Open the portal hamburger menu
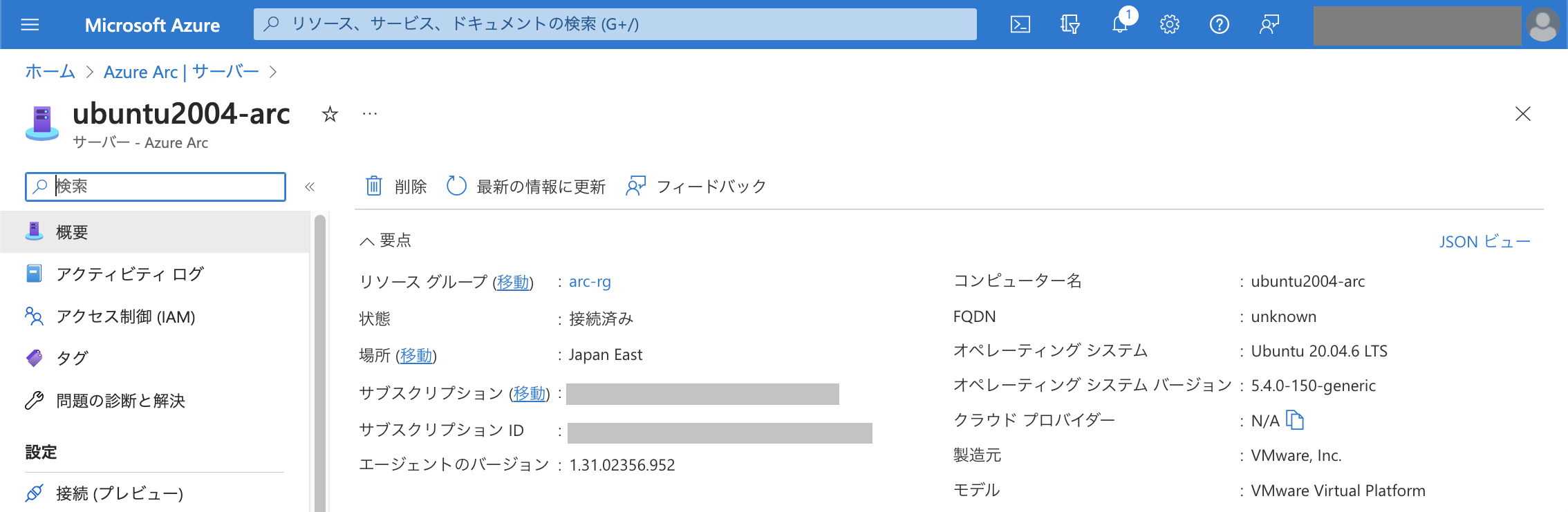Image resolution: width=1568 pixels, height=512 pixels. click(30, 25)
